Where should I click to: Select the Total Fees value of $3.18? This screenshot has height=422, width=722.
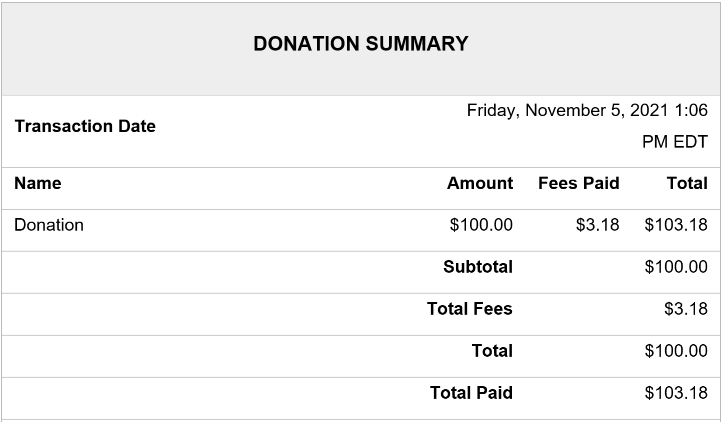pos(685,309)
